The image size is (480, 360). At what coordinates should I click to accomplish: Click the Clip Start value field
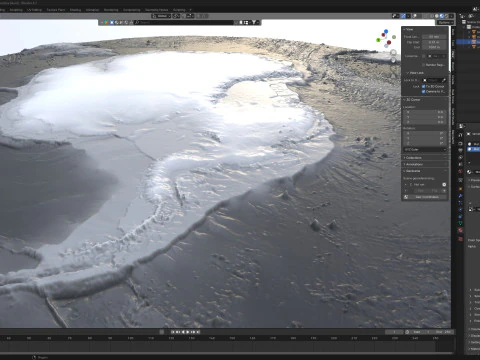click(x=434, y=42)
